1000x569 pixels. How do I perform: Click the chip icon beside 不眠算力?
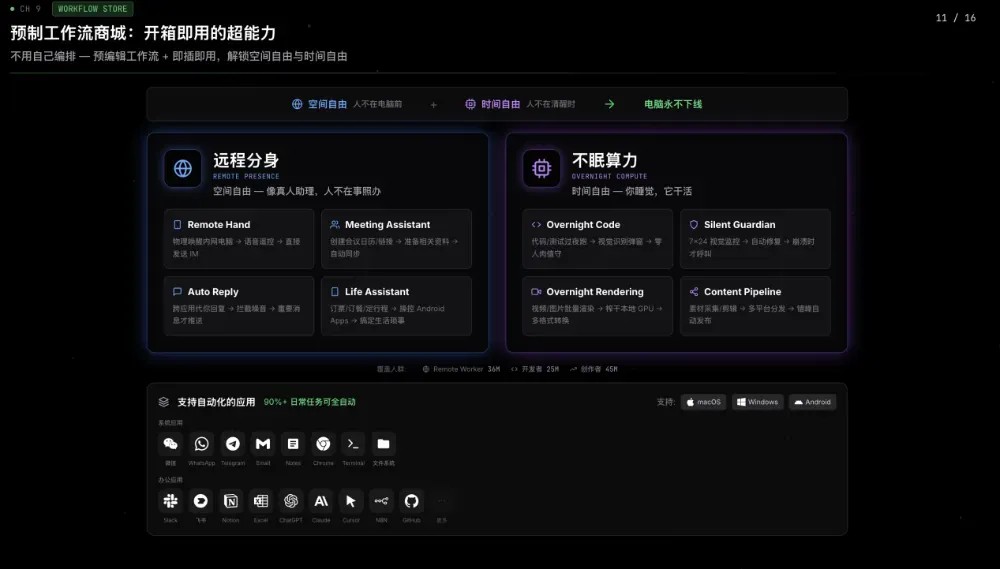(x=541, y=168)
